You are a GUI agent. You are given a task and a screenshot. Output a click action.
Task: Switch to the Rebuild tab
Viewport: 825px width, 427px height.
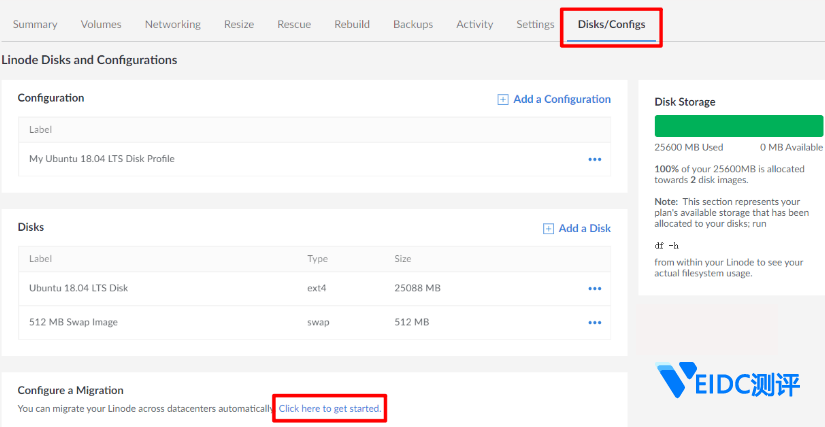[x=352, y=25]
